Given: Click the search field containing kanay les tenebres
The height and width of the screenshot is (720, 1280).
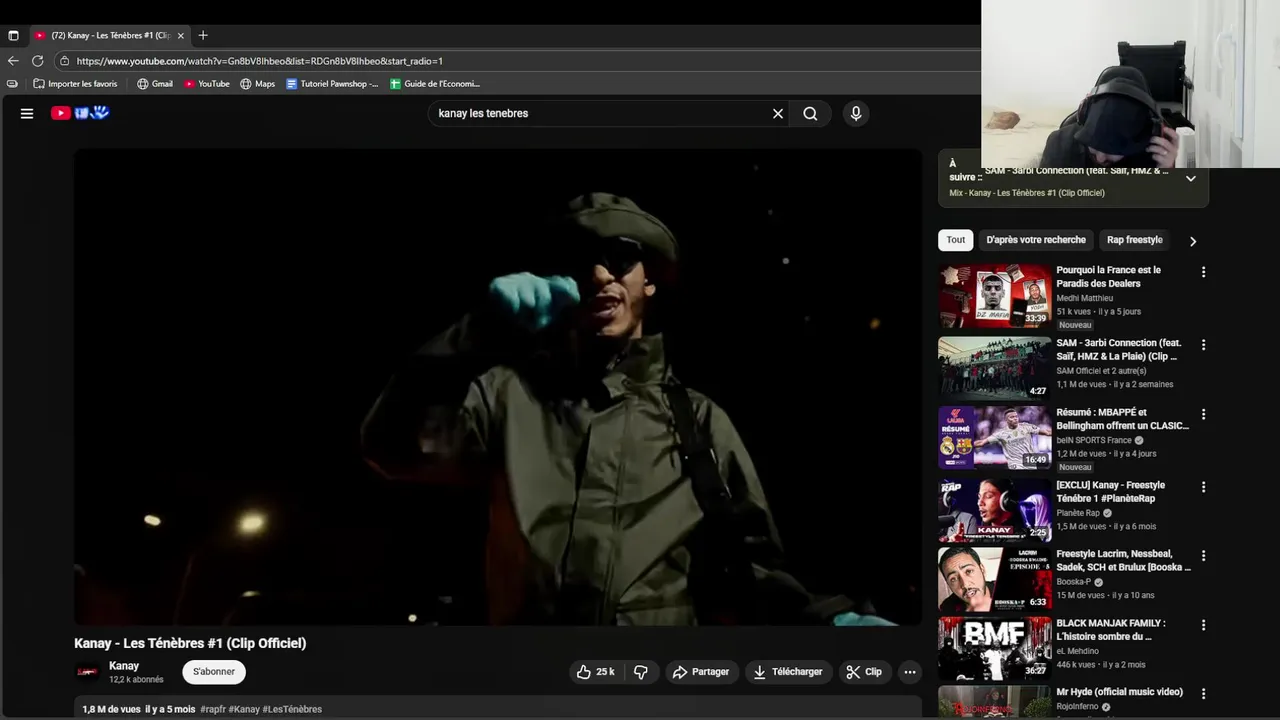Looking at the screenshot, I should click(600, 113).
